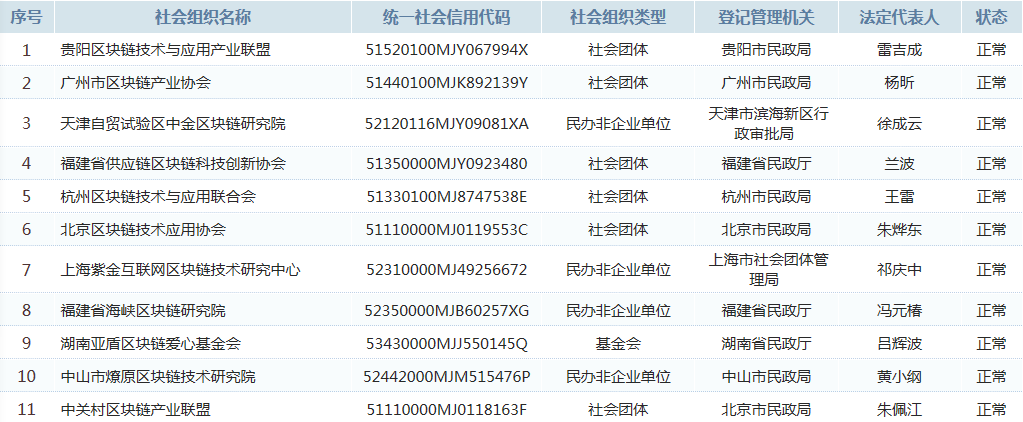Click 民办非企业单位 type in row 10
Screen dimensions: 1023x422
point(618,376)
